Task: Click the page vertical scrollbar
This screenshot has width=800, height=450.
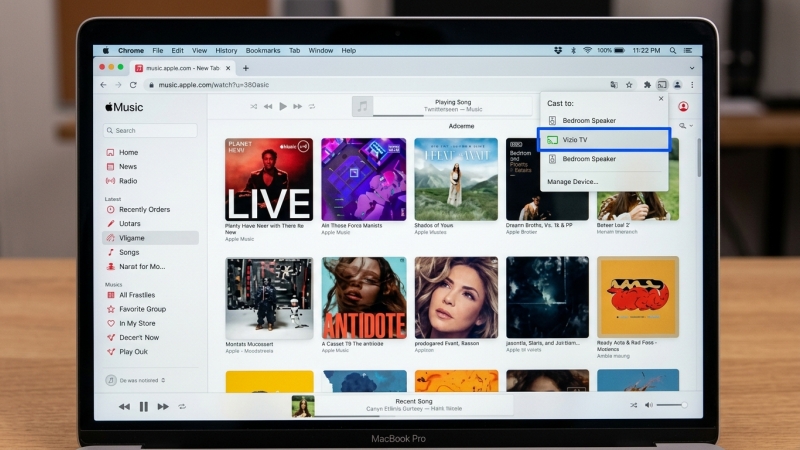Action: 698,157
